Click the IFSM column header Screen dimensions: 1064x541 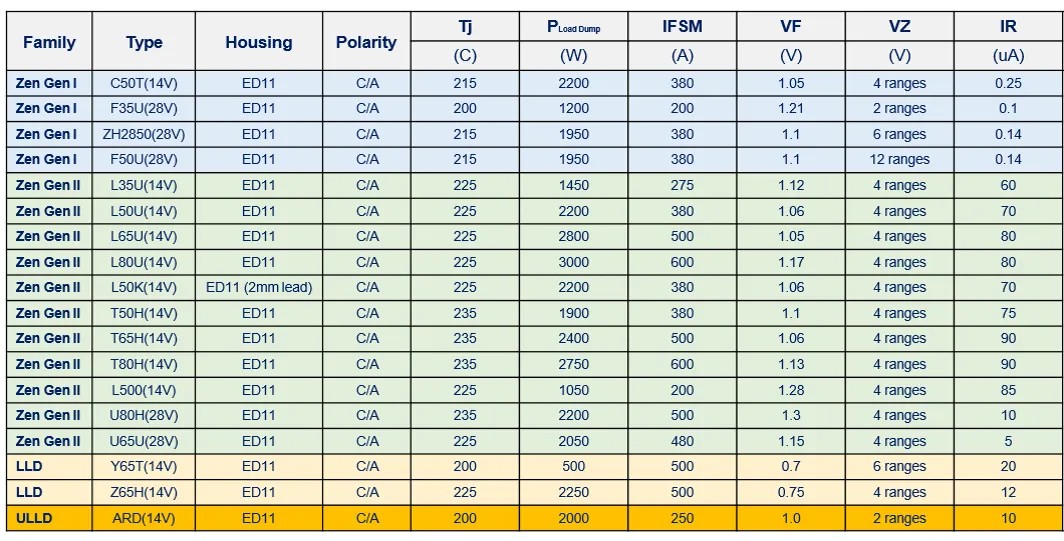point(682,27)
